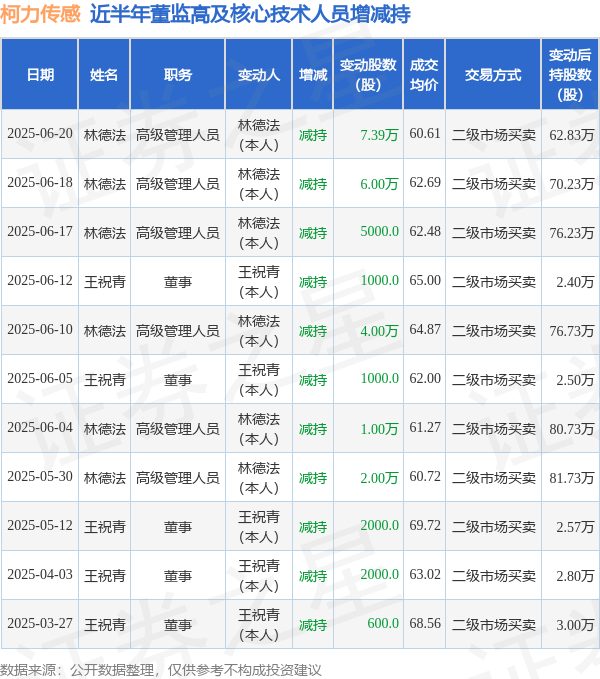The image size is (600, 679).
Task: Select the date 2025-06-12
Action: click(x=40, y=280)
